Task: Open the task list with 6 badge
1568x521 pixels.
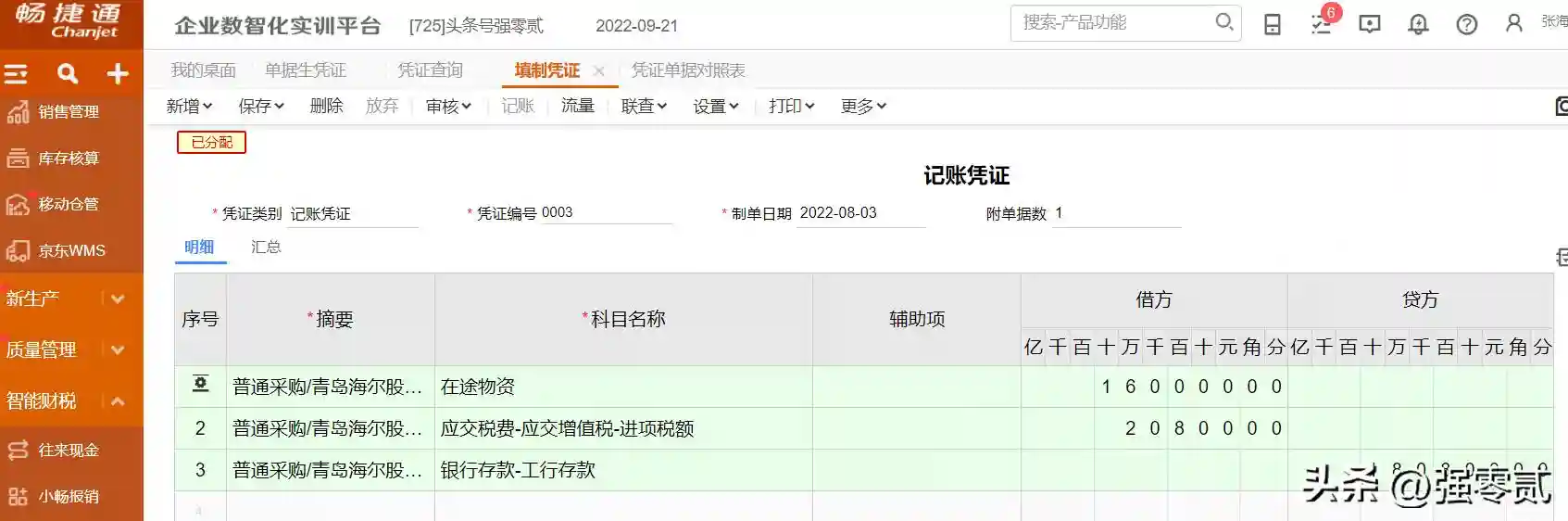Action: pyautogui.click(x=1322, y=24)
